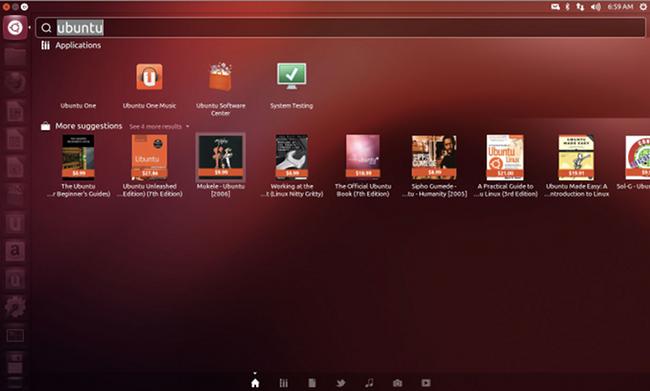650x391 pixels.
Task: Switch to the Applications lens
Action: pyautogui.click(x=284, y=383)
